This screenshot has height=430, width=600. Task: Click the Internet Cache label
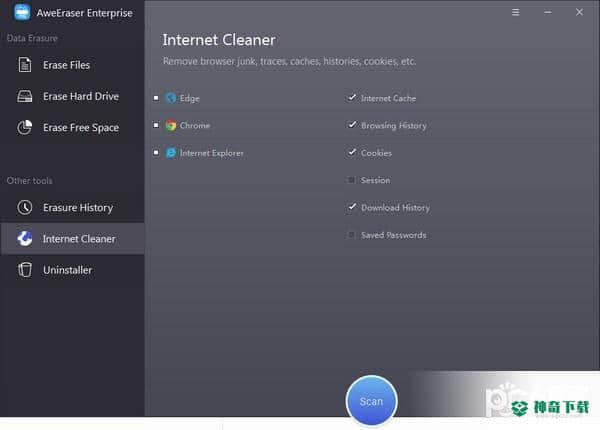(x=388, y=98)
